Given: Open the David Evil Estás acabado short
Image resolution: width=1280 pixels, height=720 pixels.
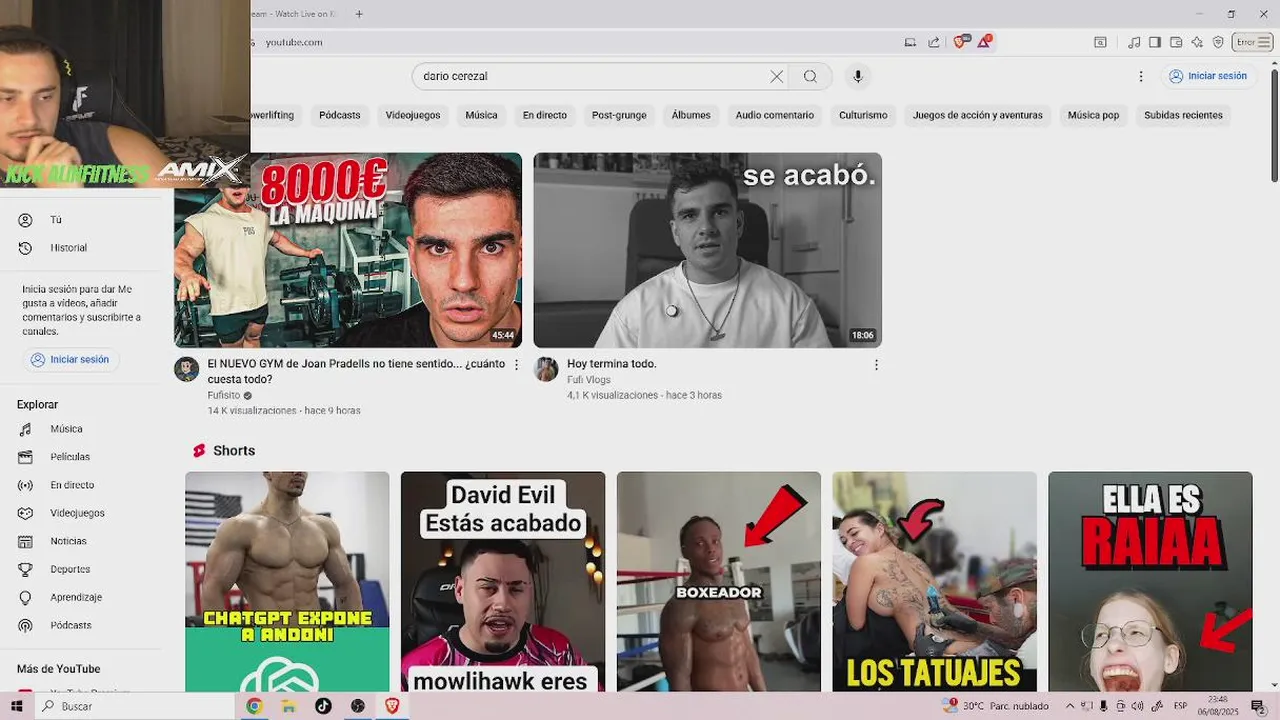Looking at the screenshot, I should tap(503, 581).
